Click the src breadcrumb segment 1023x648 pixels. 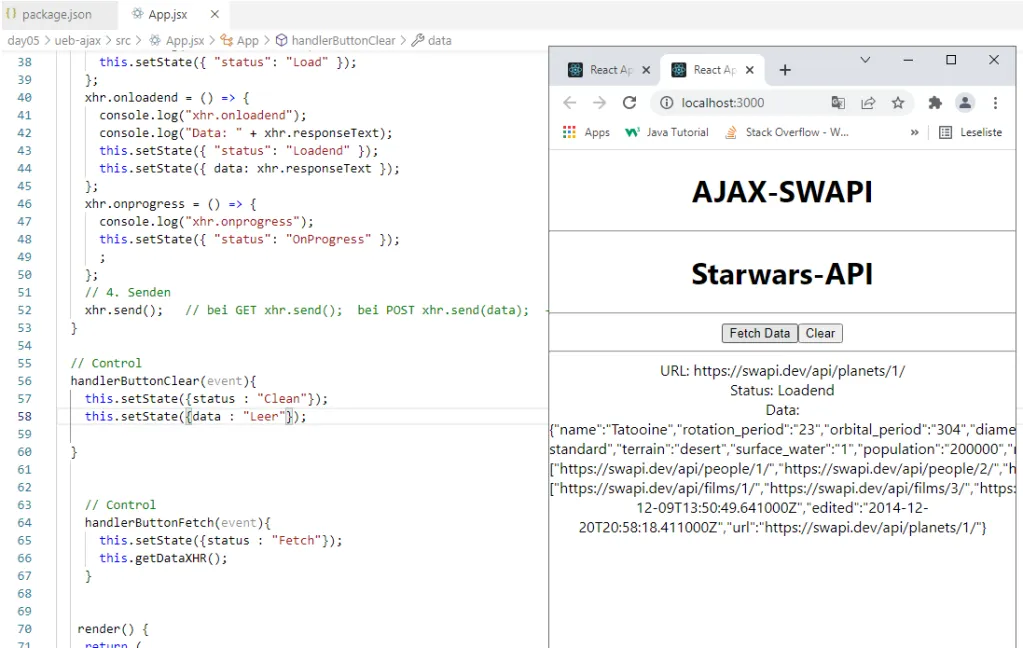click(123, 40)
